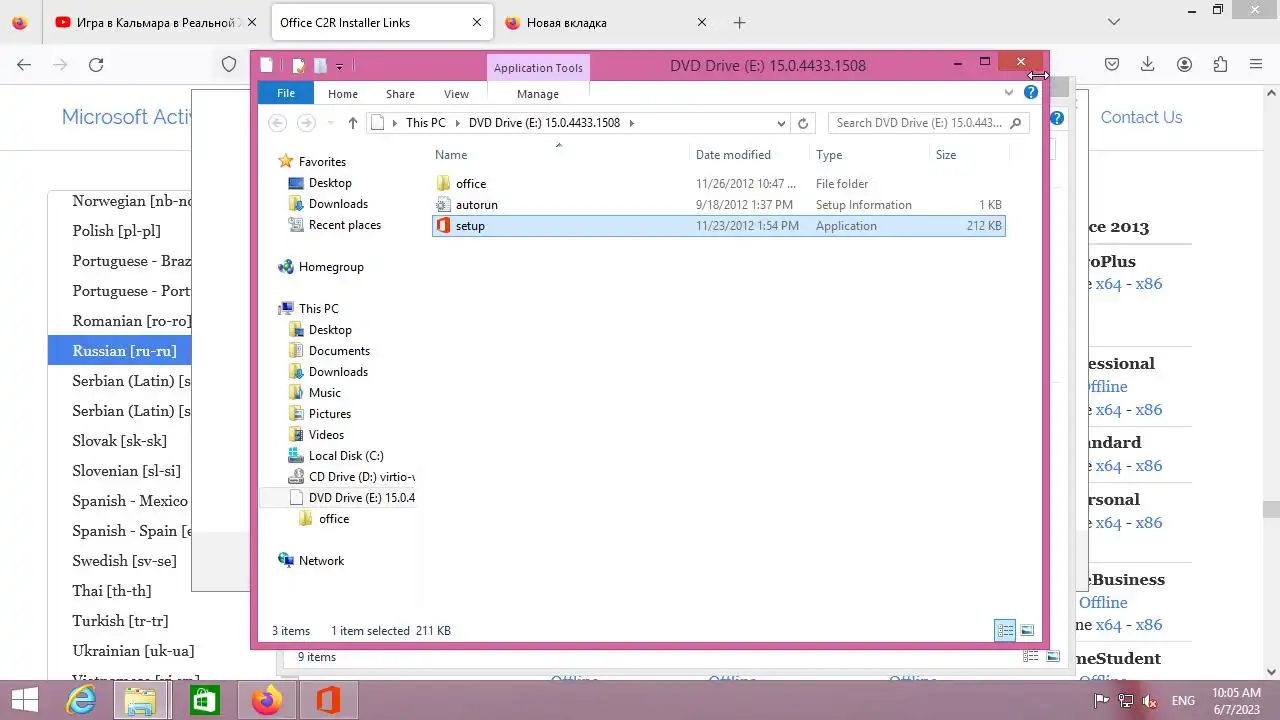Sort by Type column header
1280x720 pixels.
pos(869,155)
